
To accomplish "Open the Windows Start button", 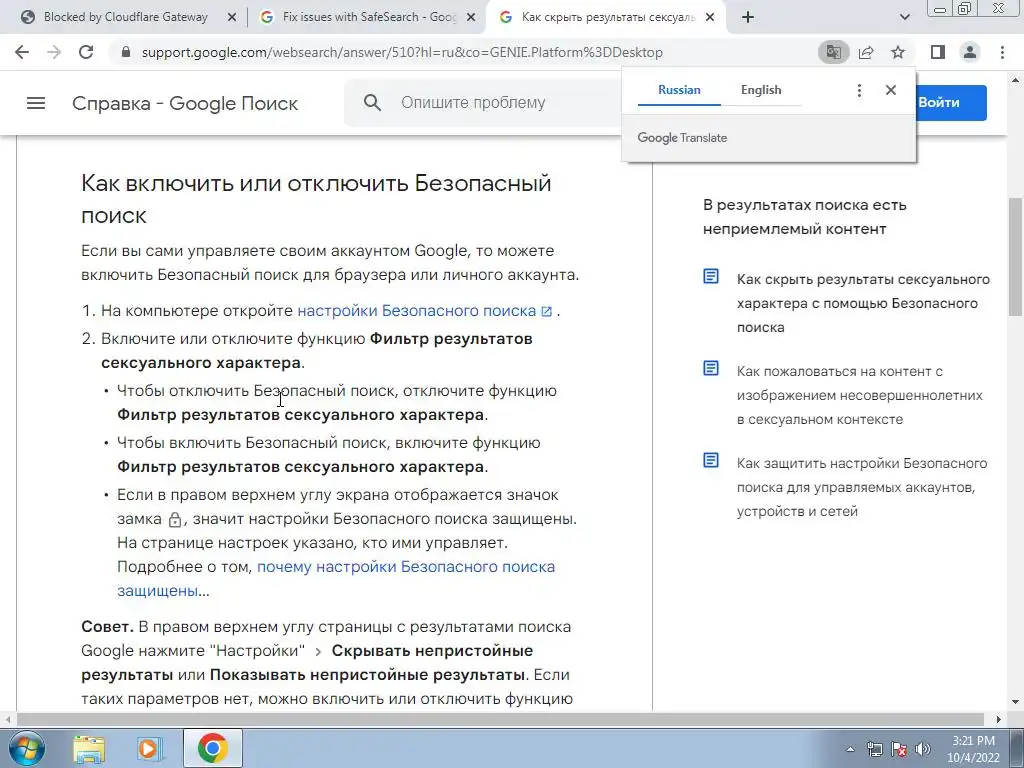I will [26, 748].
